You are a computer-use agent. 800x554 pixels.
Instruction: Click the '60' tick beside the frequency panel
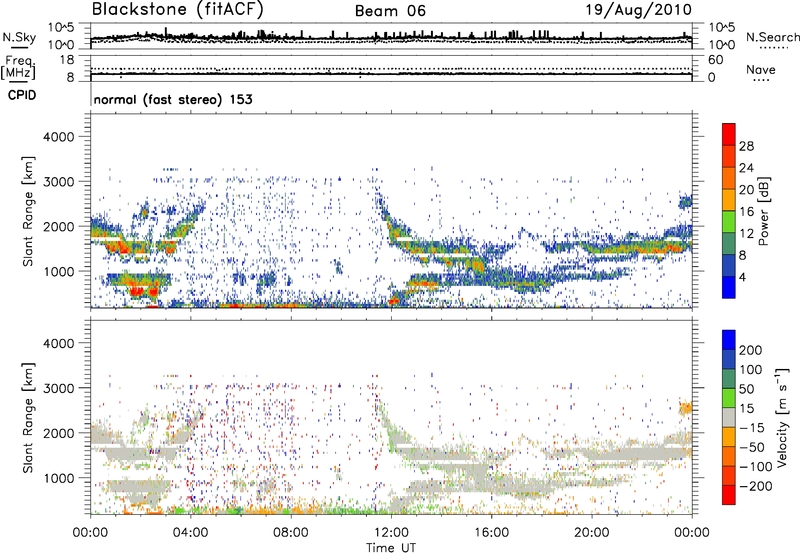pos(715,60)
